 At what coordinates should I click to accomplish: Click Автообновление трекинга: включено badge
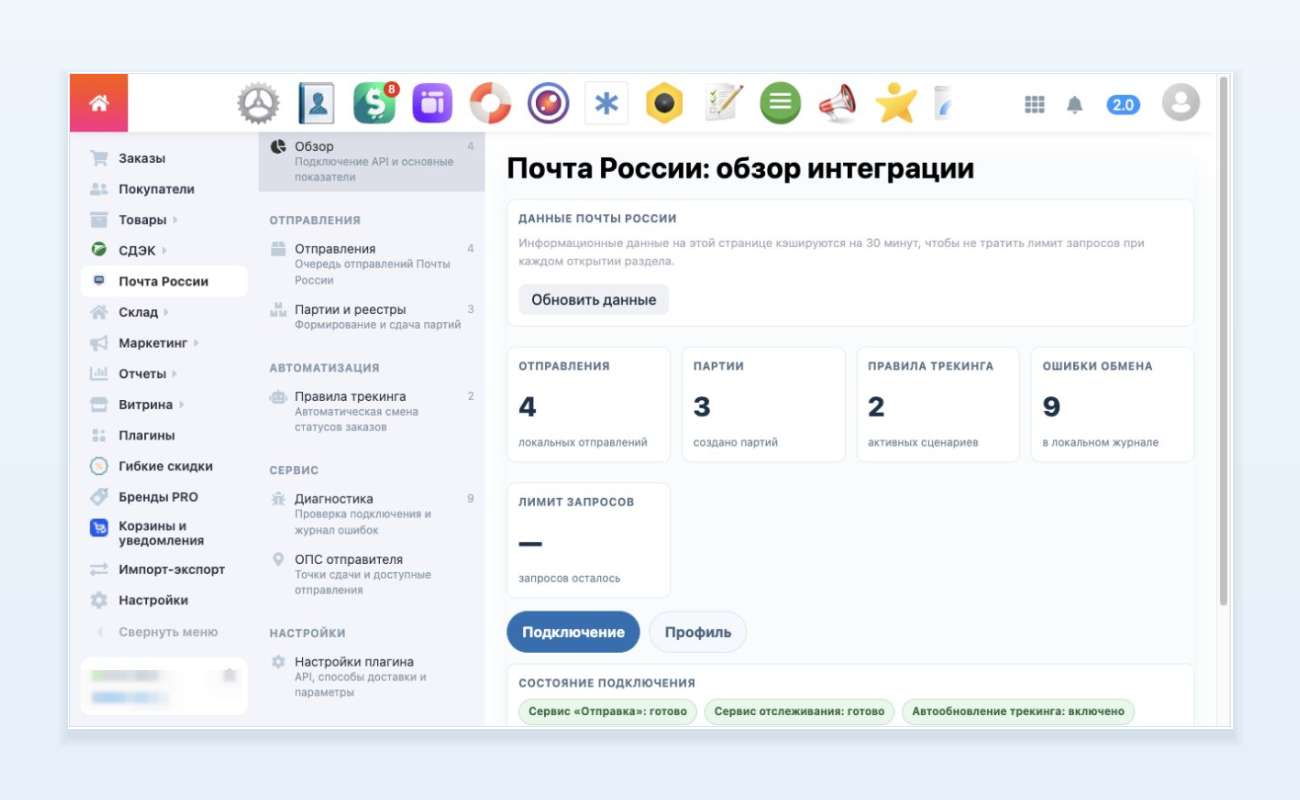[1018, 712]
